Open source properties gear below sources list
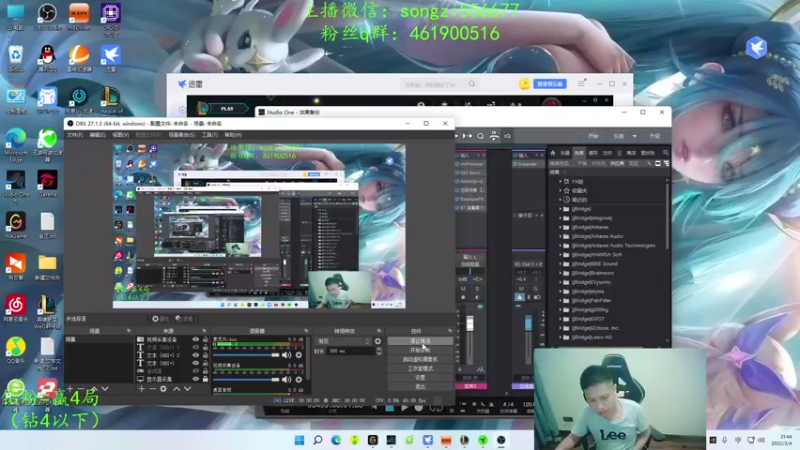Screen dimensions: 800x450 pos(163,389)
